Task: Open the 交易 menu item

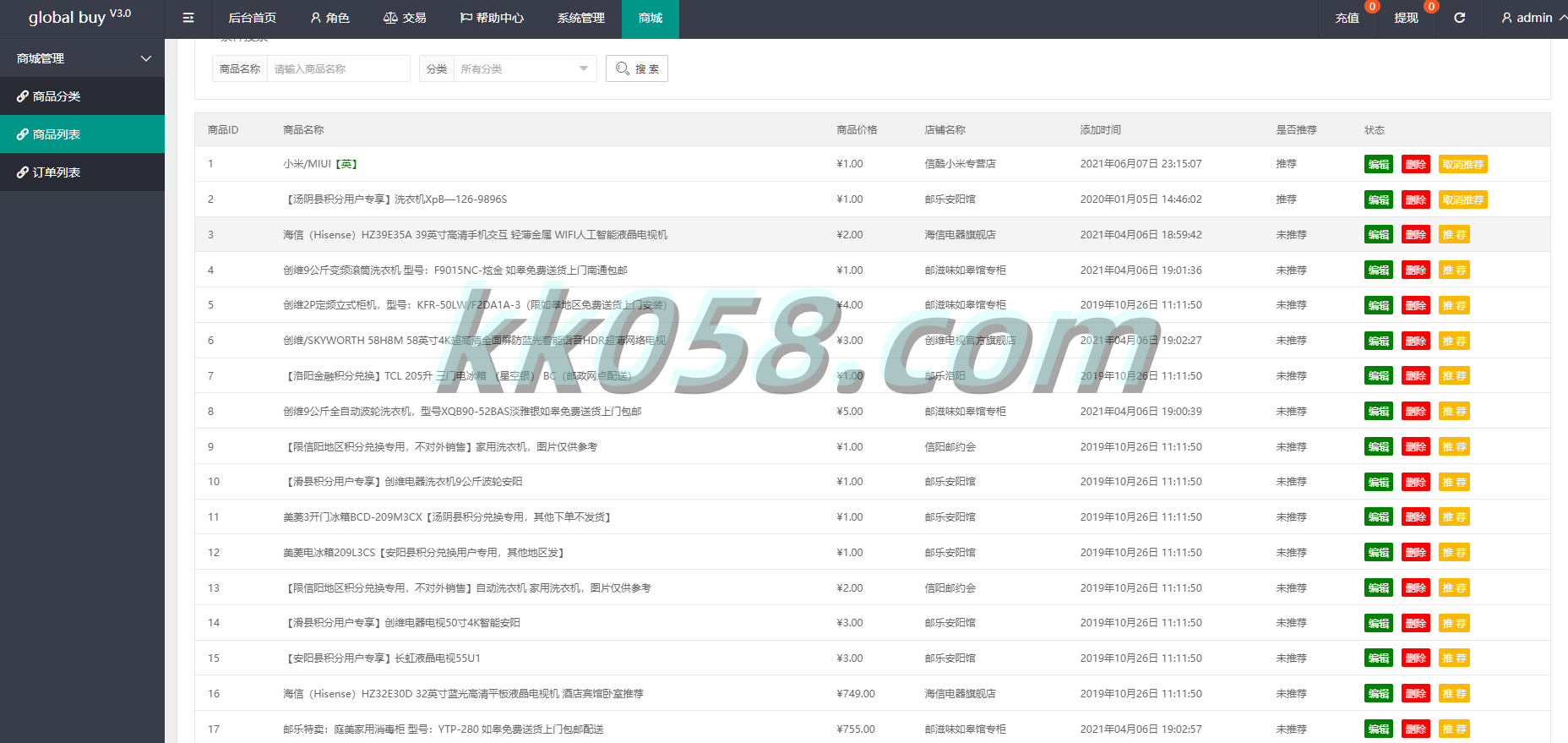Action: 405,19
